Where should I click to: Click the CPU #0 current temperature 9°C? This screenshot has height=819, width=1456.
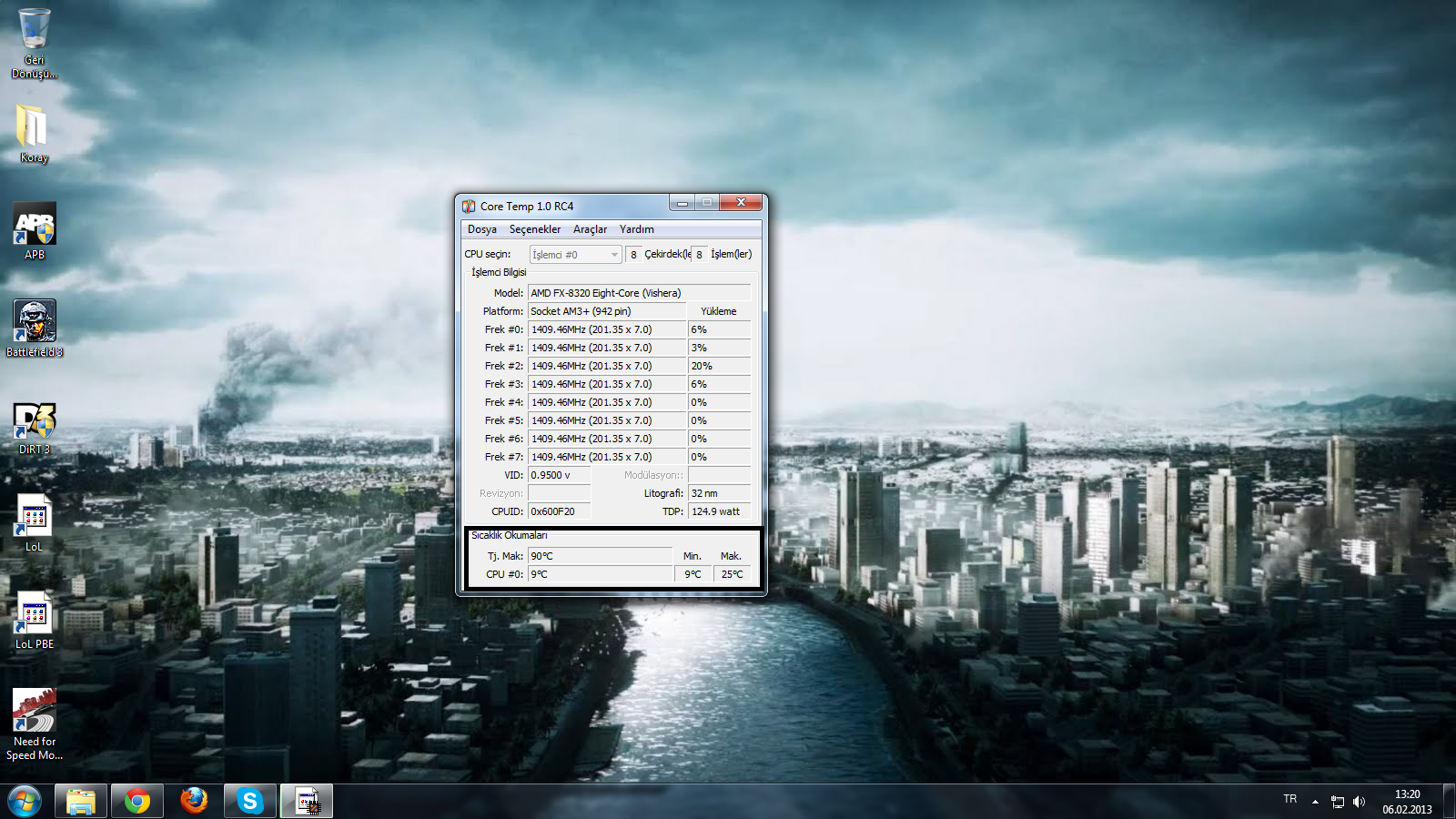tap(600, 574)
